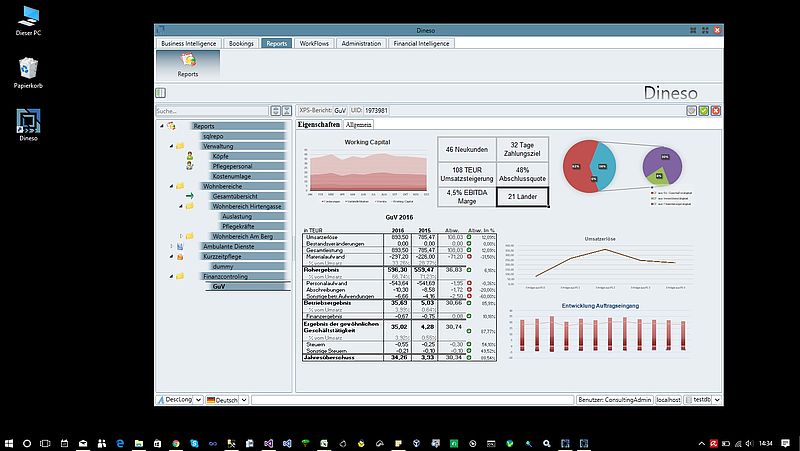Open Chrome from taskbar
The height and width of the screenshot is (451, 800).
(x=176, y=443)
